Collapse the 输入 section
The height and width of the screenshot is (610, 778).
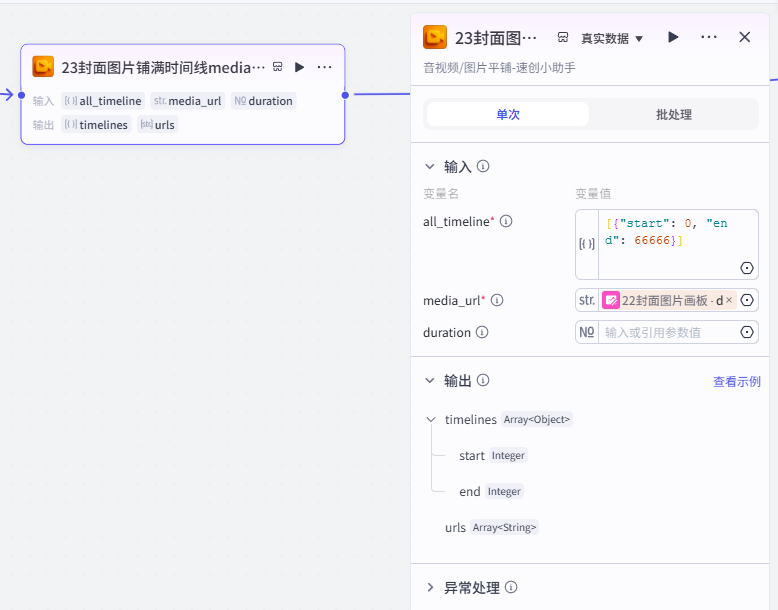click(430, 167)
